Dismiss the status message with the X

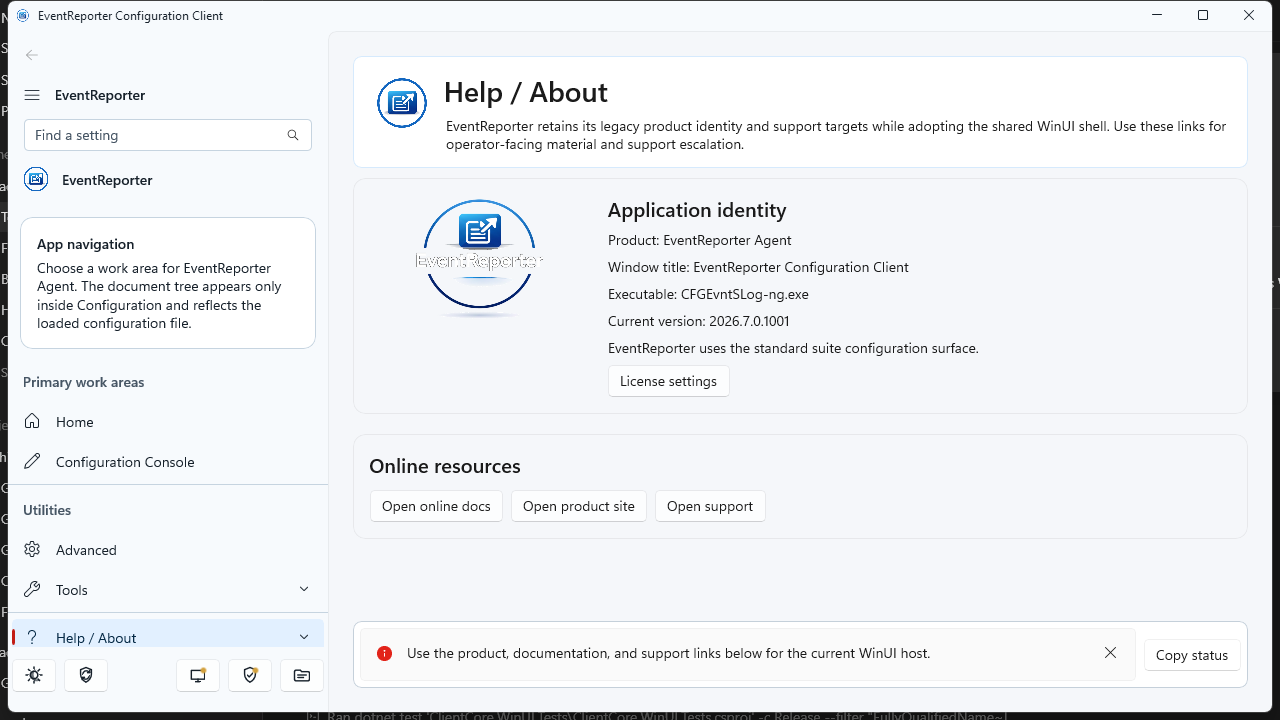(x=1111, y=653)
